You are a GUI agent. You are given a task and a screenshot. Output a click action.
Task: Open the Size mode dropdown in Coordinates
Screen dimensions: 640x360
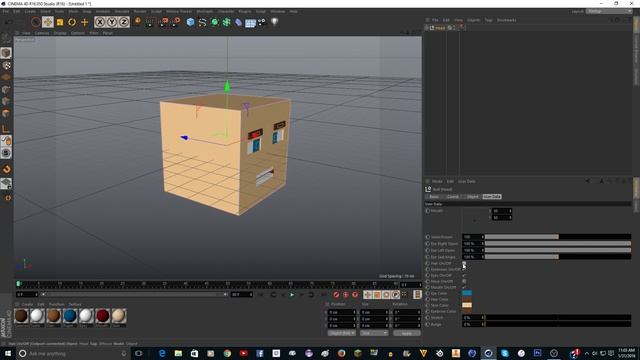(x=374, y=333)
